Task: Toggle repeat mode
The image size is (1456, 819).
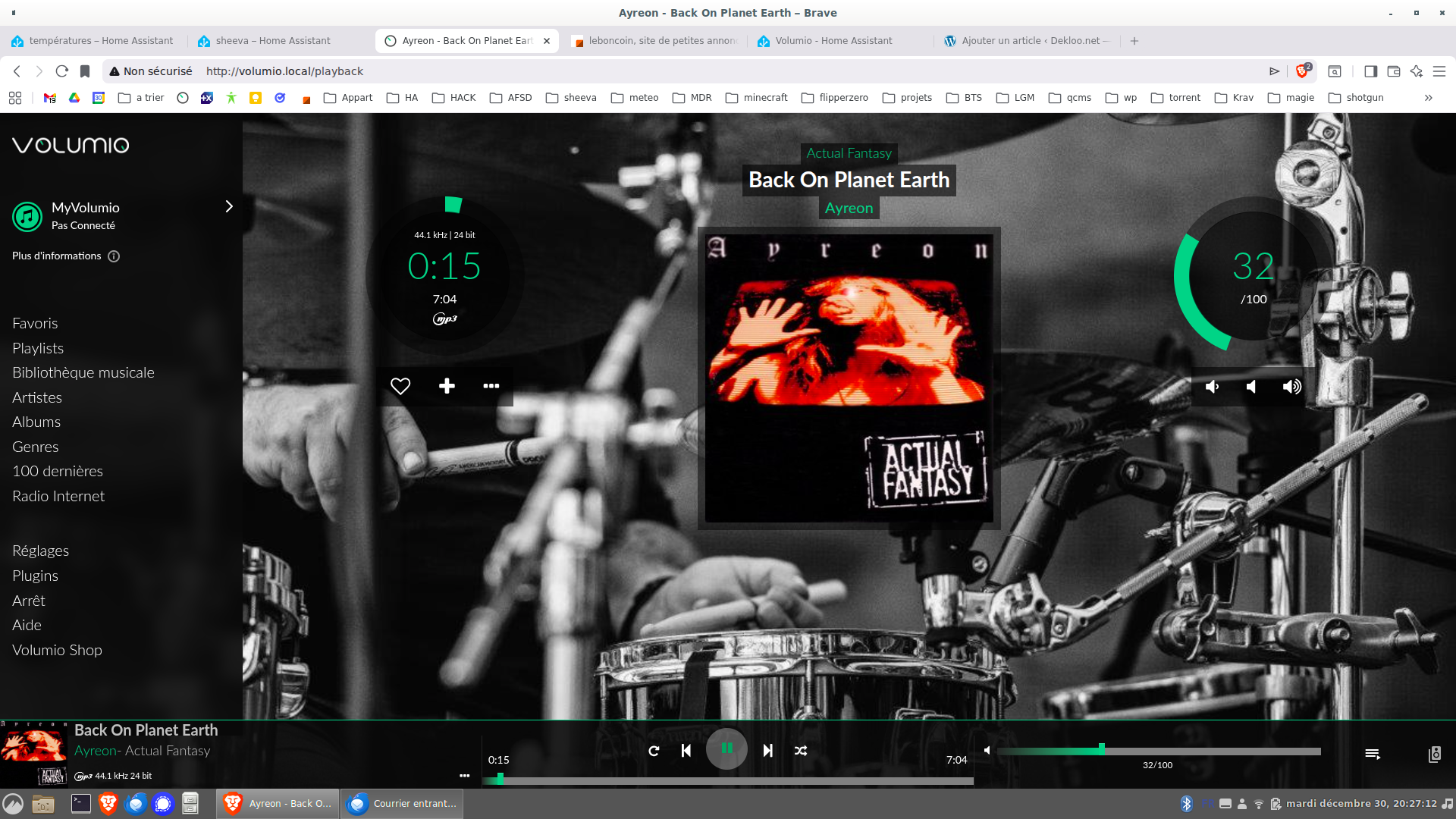Action: coord(654,751)
